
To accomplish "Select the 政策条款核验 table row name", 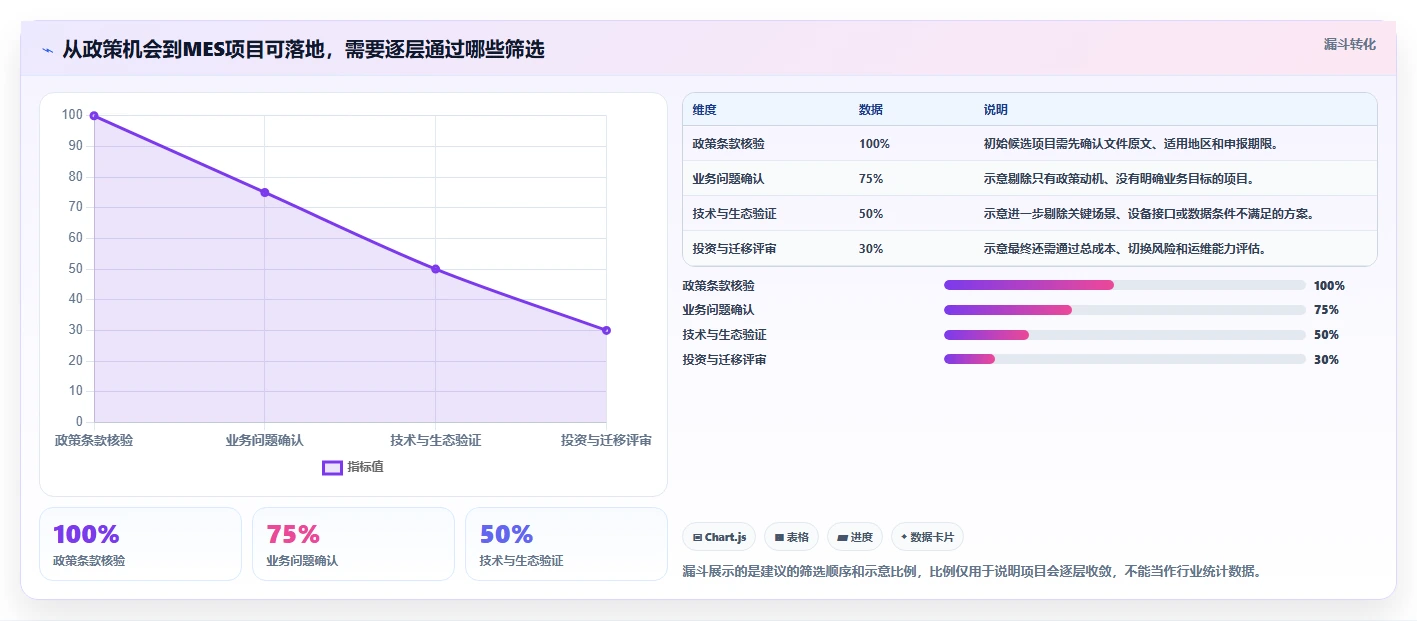I will click(x=728, y=144).
